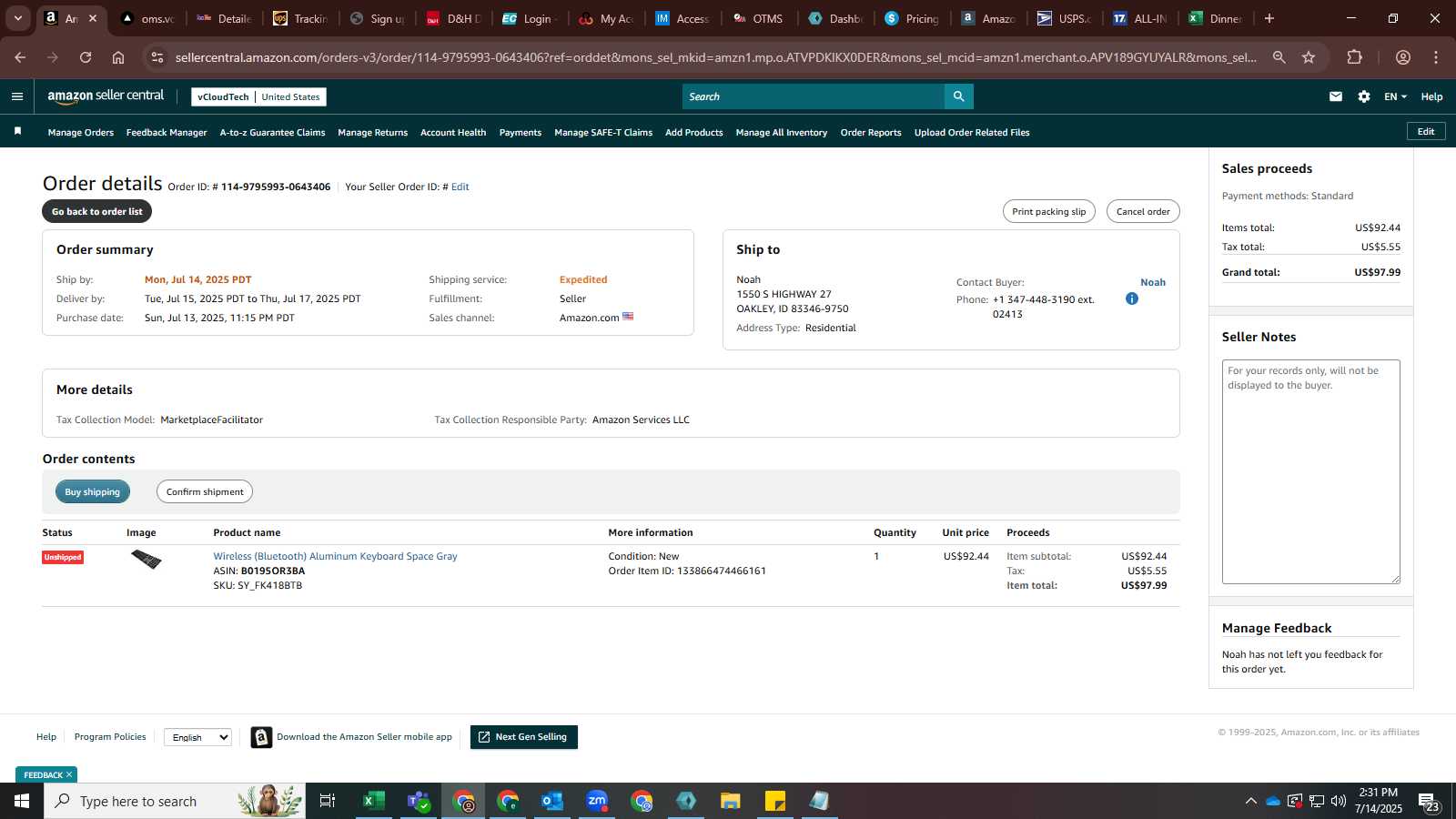Open Zoom from the taskbar
The image size is (1456, 819).
(597, 801)
